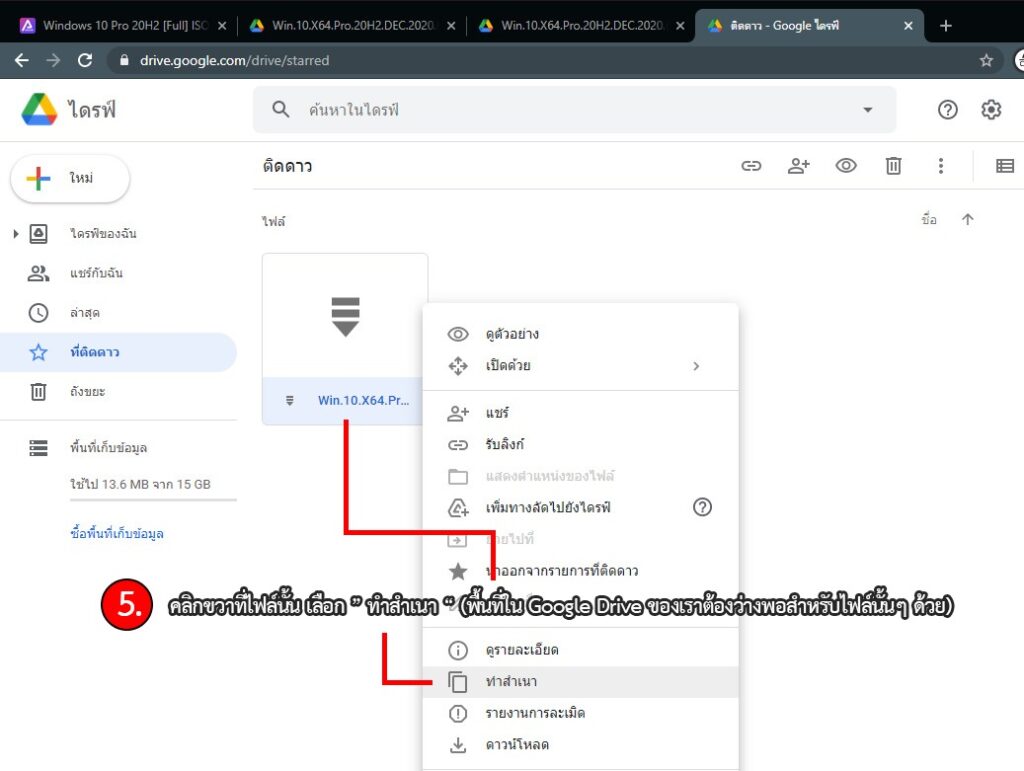Viewport: 1024px width, 771px height.
Task: Choose ดูรายละเอียด view details in context menu
Action: point(581,650)
